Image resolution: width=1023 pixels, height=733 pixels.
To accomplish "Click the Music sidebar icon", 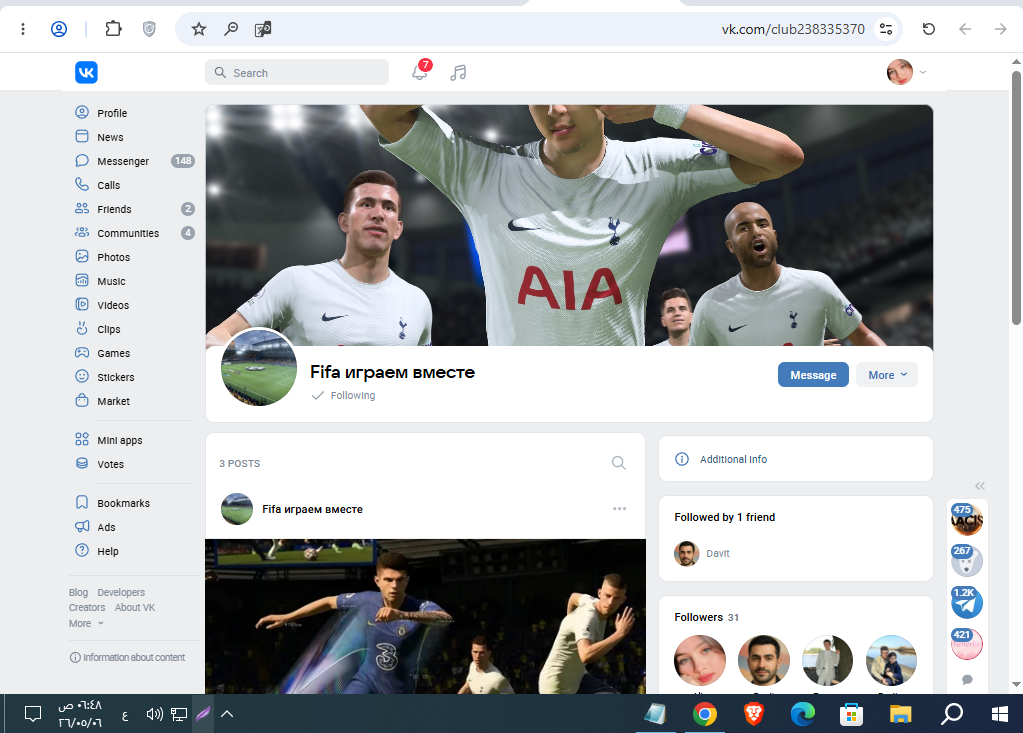I will coord(82,280).
